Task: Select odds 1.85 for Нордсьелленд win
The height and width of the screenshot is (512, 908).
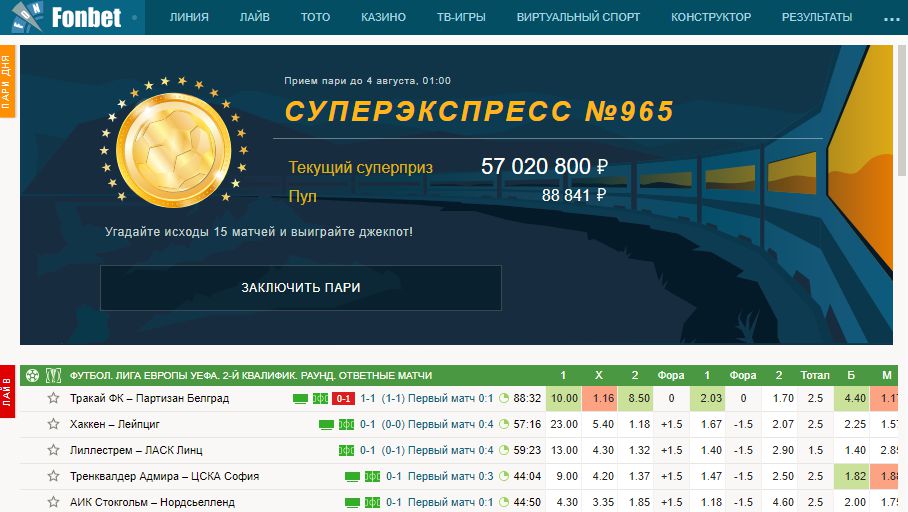Action: (635, 502)
